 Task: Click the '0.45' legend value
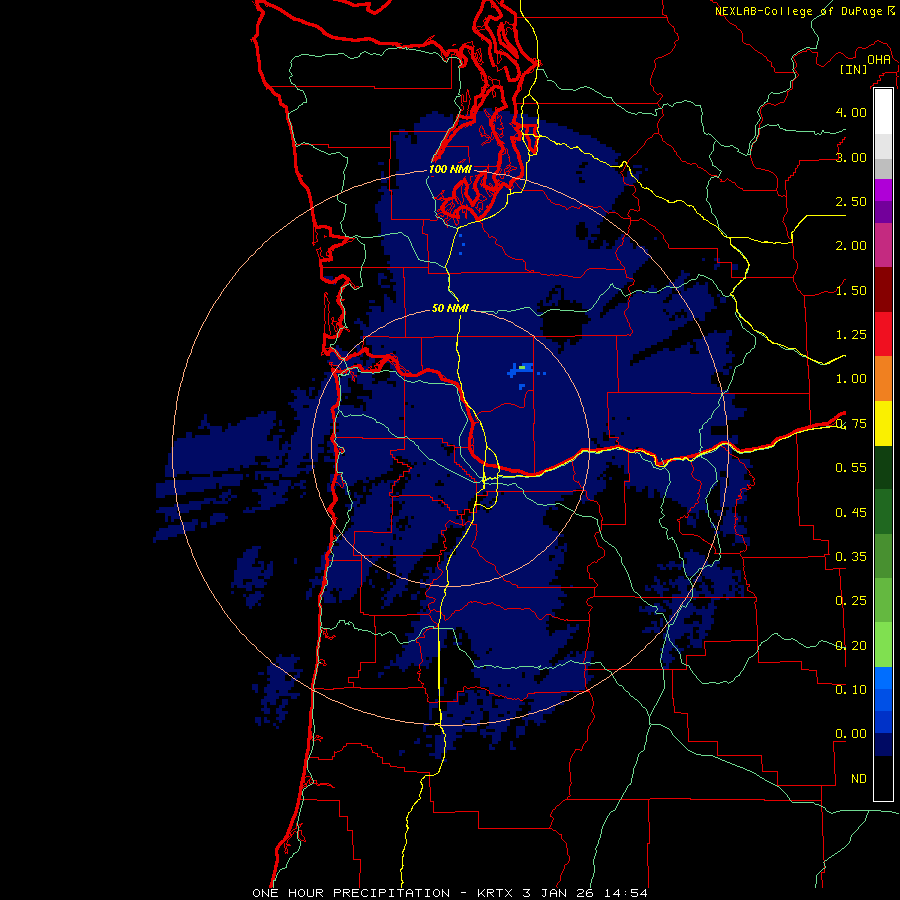[851, 512]
